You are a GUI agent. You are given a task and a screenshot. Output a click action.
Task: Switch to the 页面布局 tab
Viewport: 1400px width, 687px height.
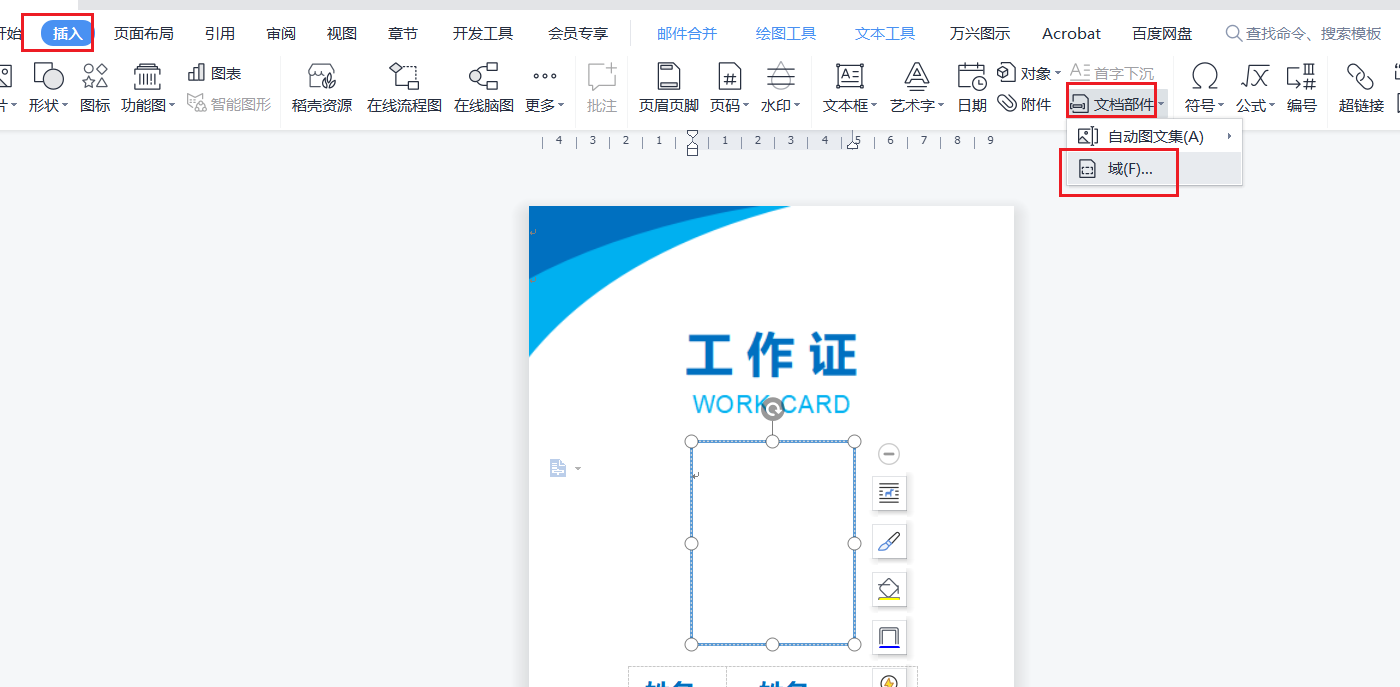point(143,33)
